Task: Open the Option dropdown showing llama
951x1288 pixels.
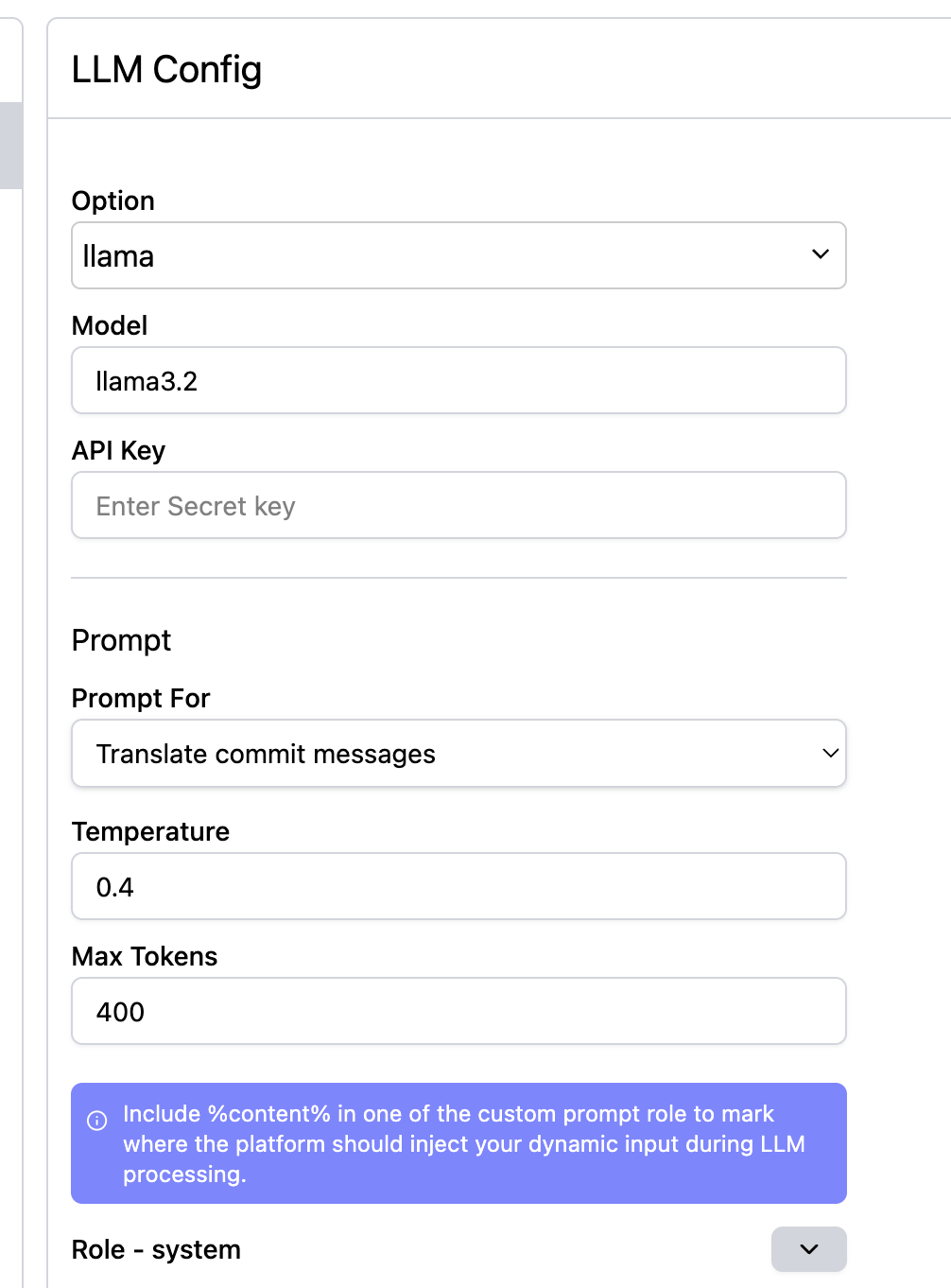Action: point(458,255)
